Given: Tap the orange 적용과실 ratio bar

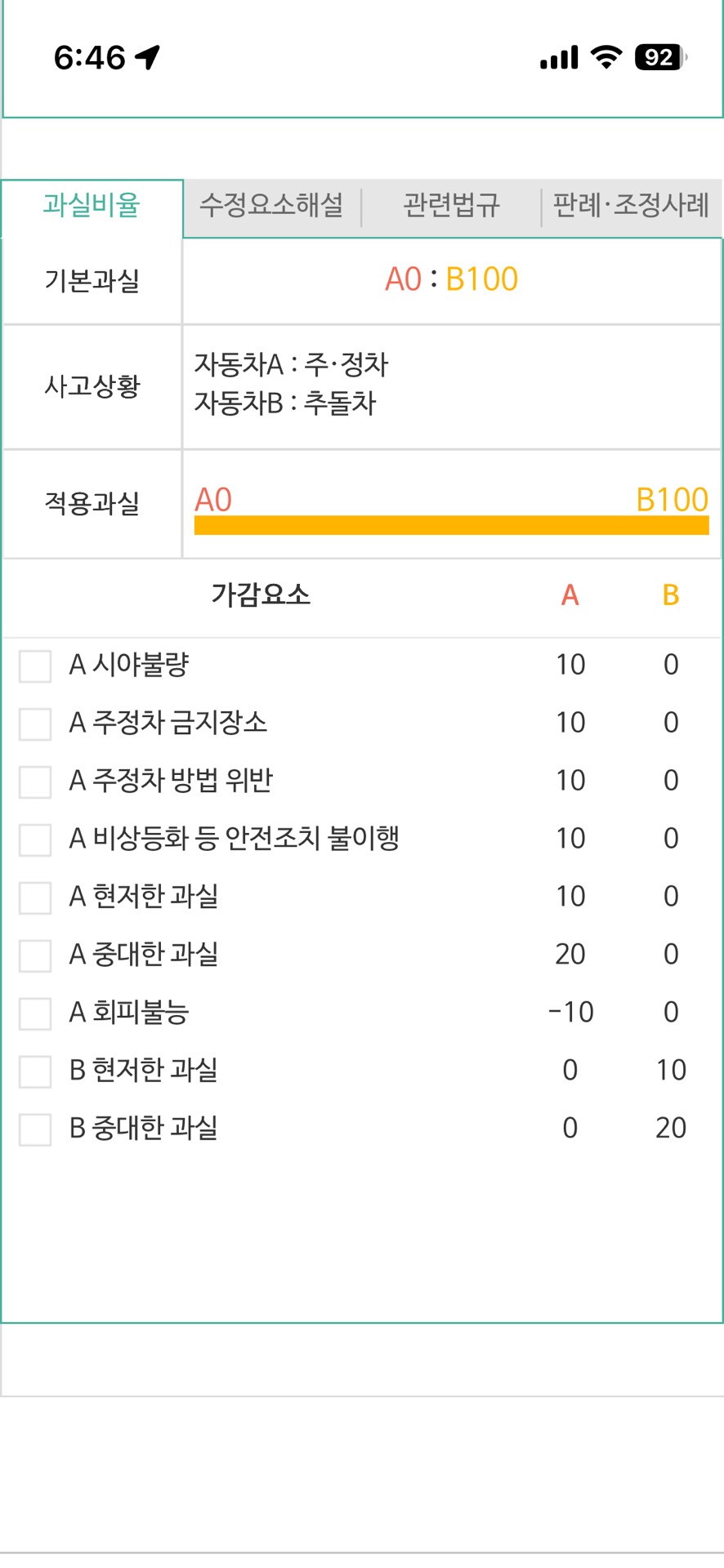Looking at the screenshot, I should pos(451,525).
